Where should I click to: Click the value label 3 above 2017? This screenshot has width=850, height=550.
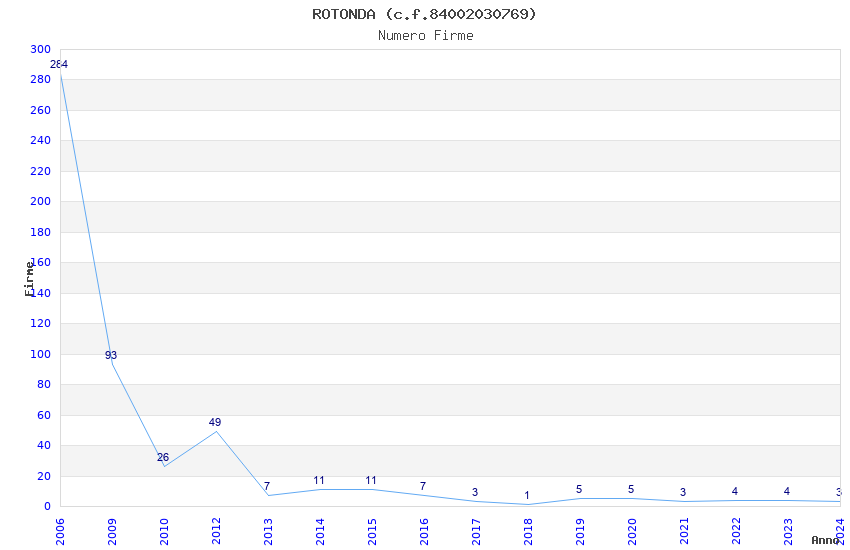pos(475,492)
